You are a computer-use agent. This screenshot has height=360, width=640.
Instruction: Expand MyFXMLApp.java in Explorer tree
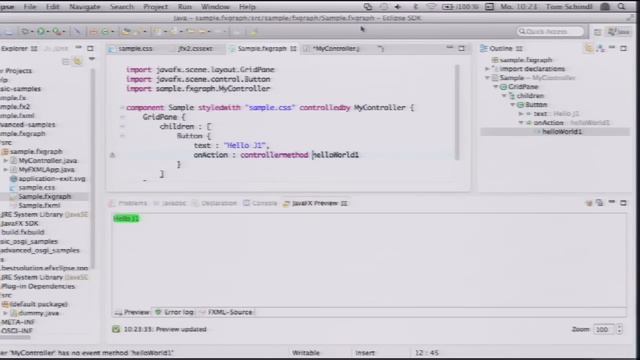(6, 170)
